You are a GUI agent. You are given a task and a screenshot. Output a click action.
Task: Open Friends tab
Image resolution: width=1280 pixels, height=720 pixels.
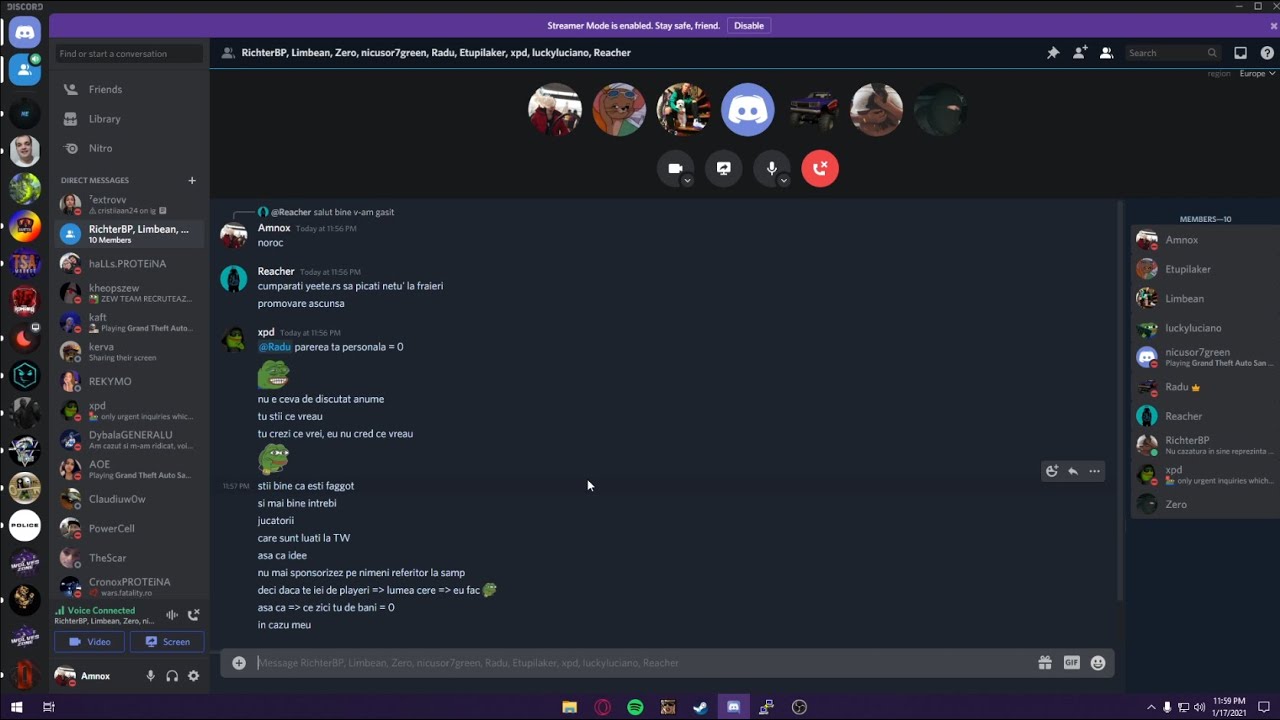point(129,89)
